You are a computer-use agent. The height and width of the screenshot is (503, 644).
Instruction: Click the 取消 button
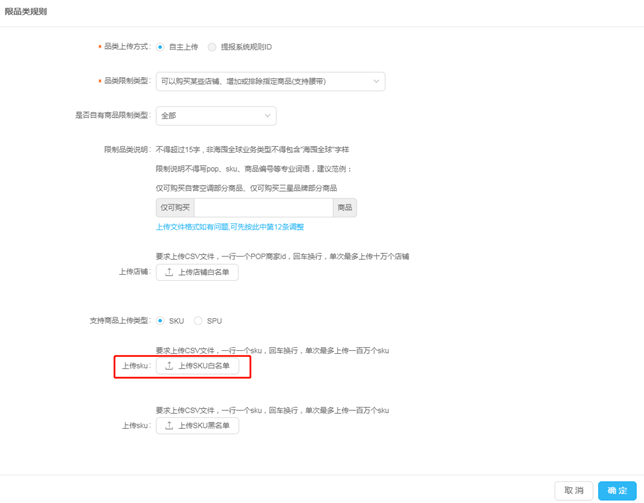tap(573, 490)
